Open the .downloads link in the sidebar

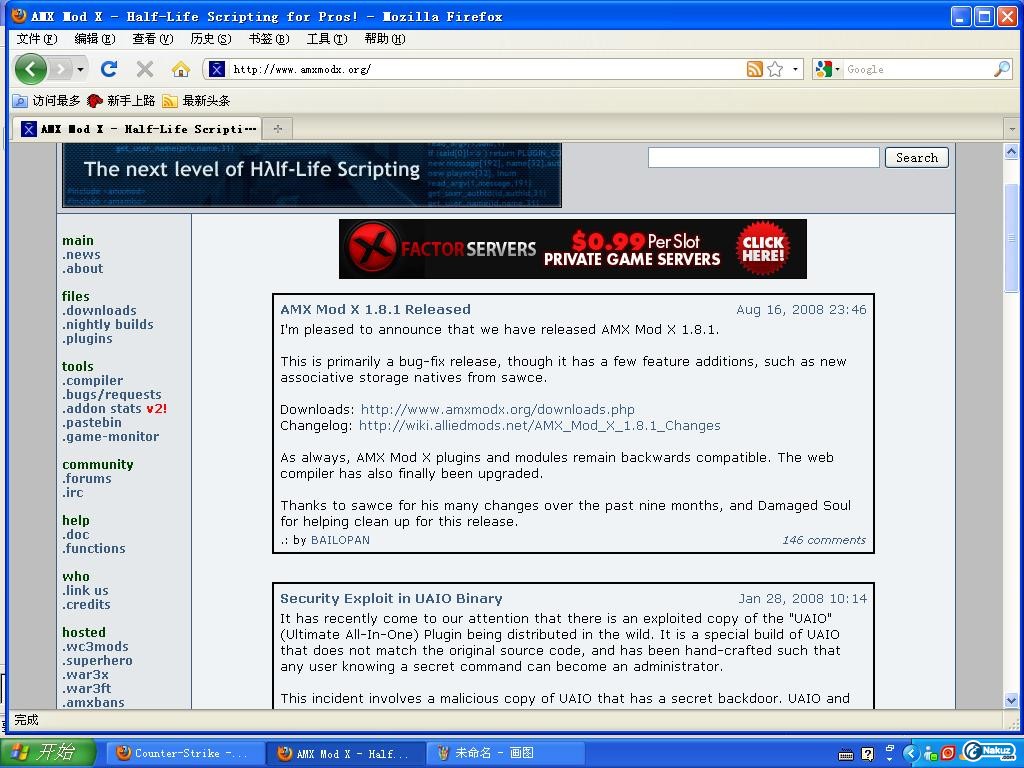coord(99,311)
